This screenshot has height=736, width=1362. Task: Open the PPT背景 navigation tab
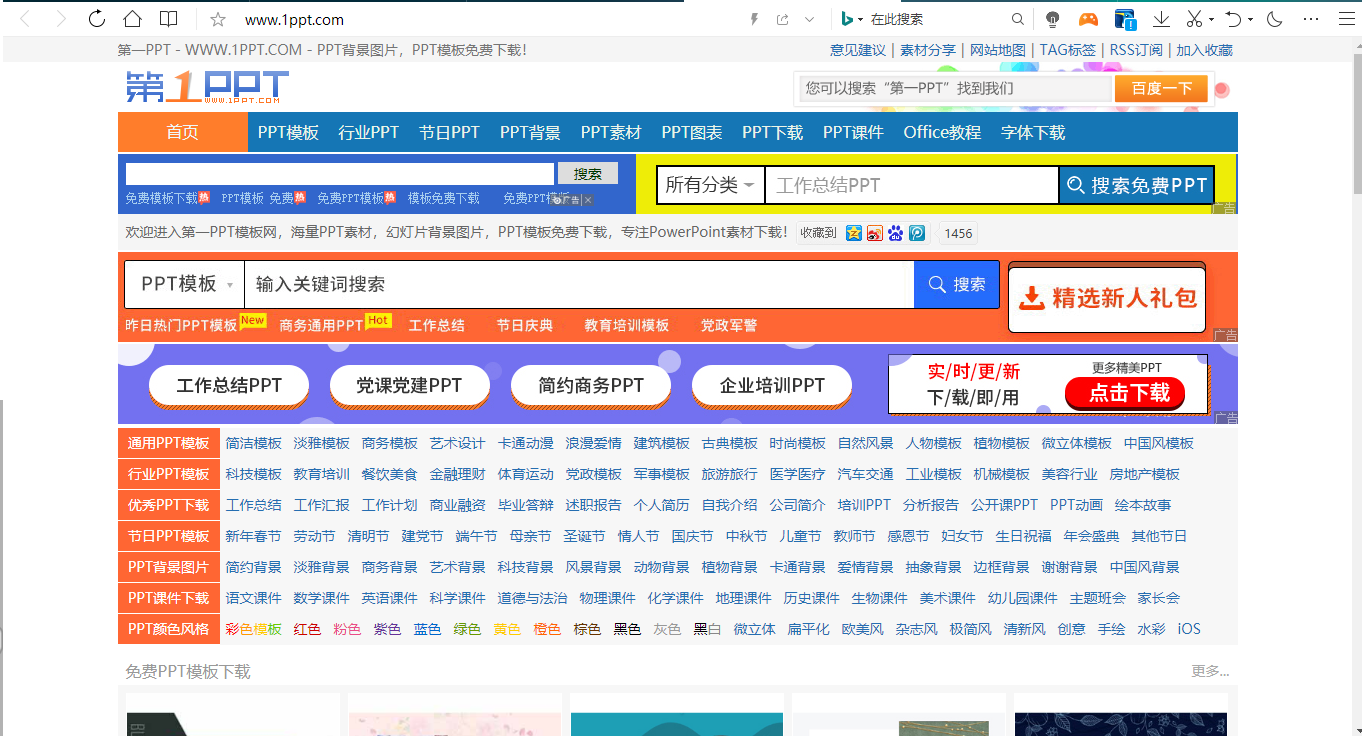tap(530, 132)
